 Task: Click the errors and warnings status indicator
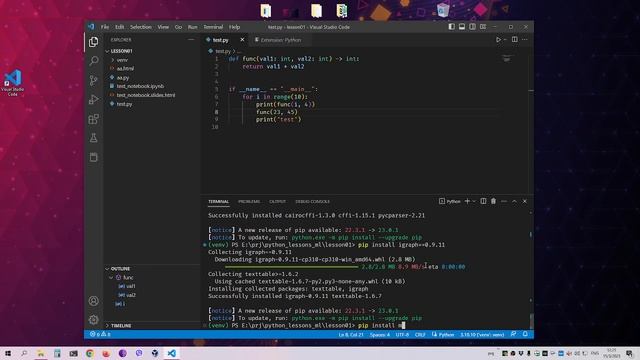100,334
